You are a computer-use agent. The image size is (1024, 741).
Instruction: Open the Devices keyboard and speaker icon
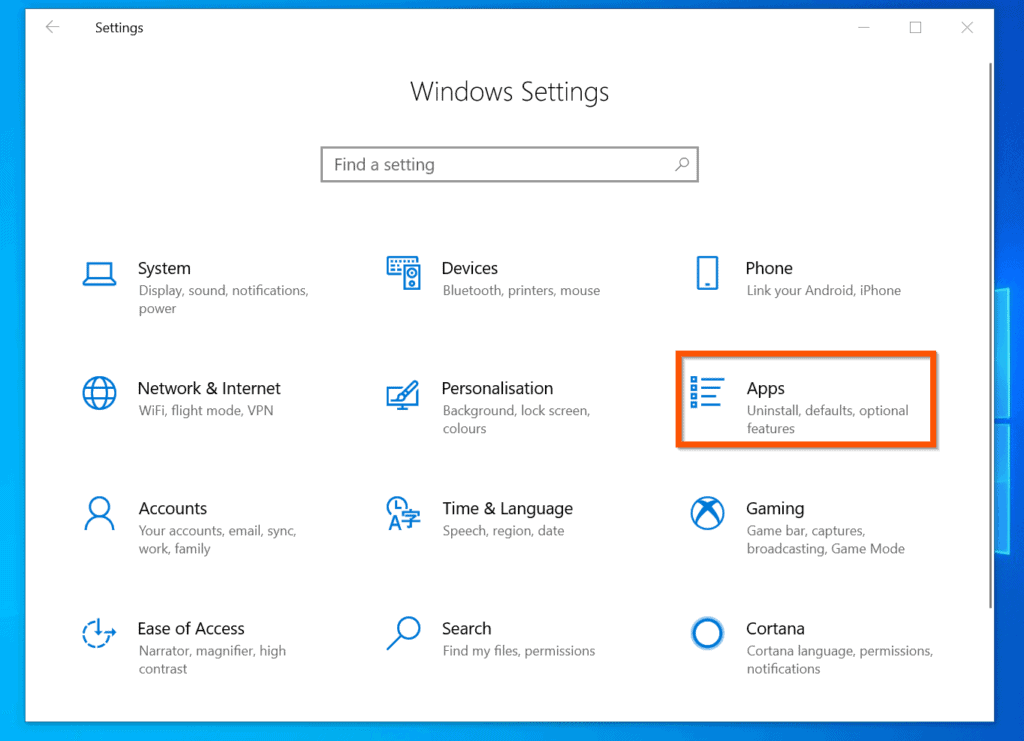point(403,273)
